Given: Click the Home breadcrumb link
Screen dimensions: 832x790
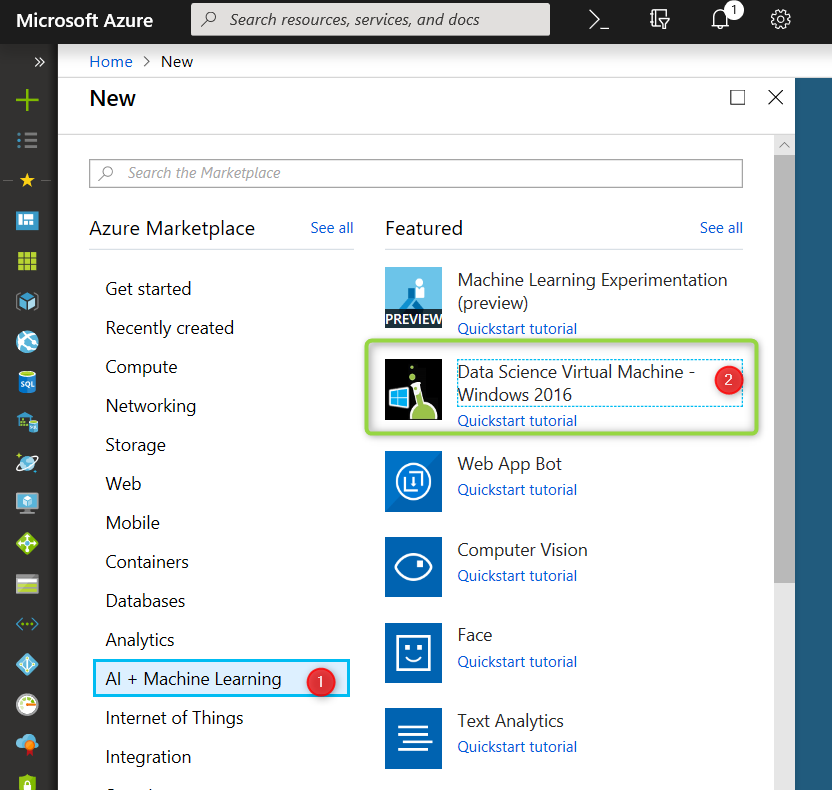Looking at the screenshot, I should pos(111,61).
